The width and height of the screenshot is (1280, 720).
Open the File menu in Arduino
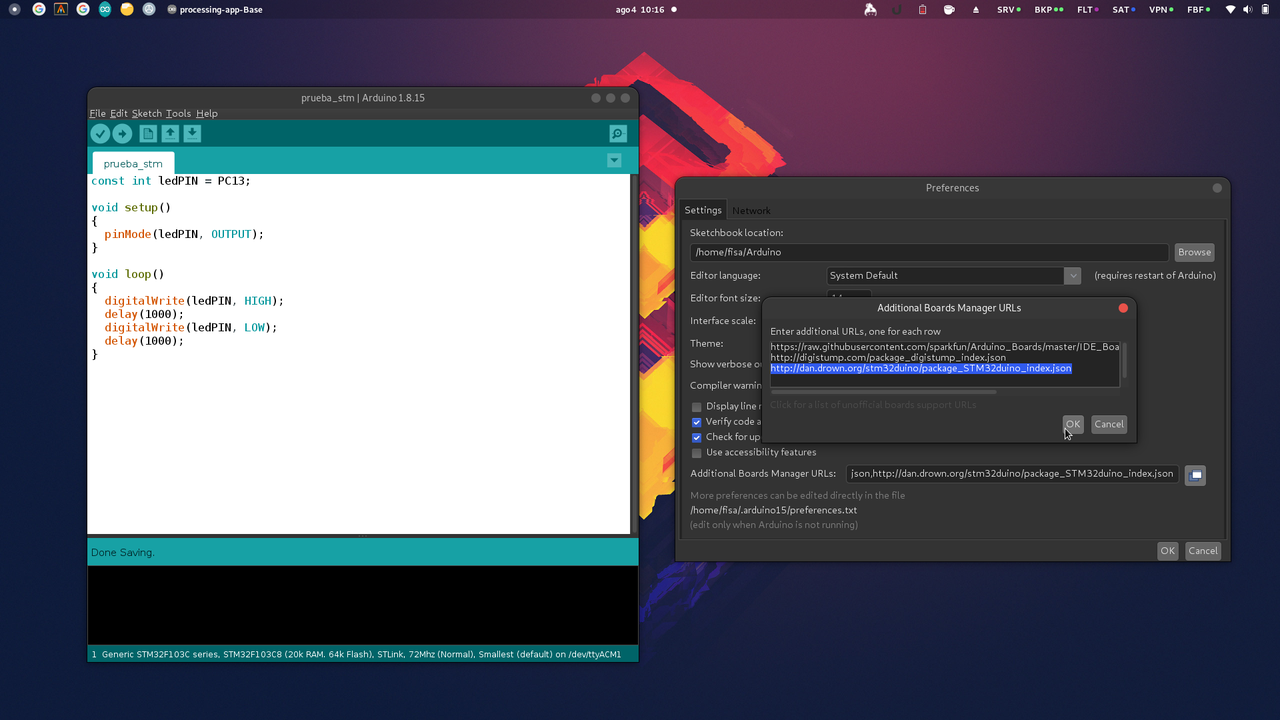[x=97, y=114]
